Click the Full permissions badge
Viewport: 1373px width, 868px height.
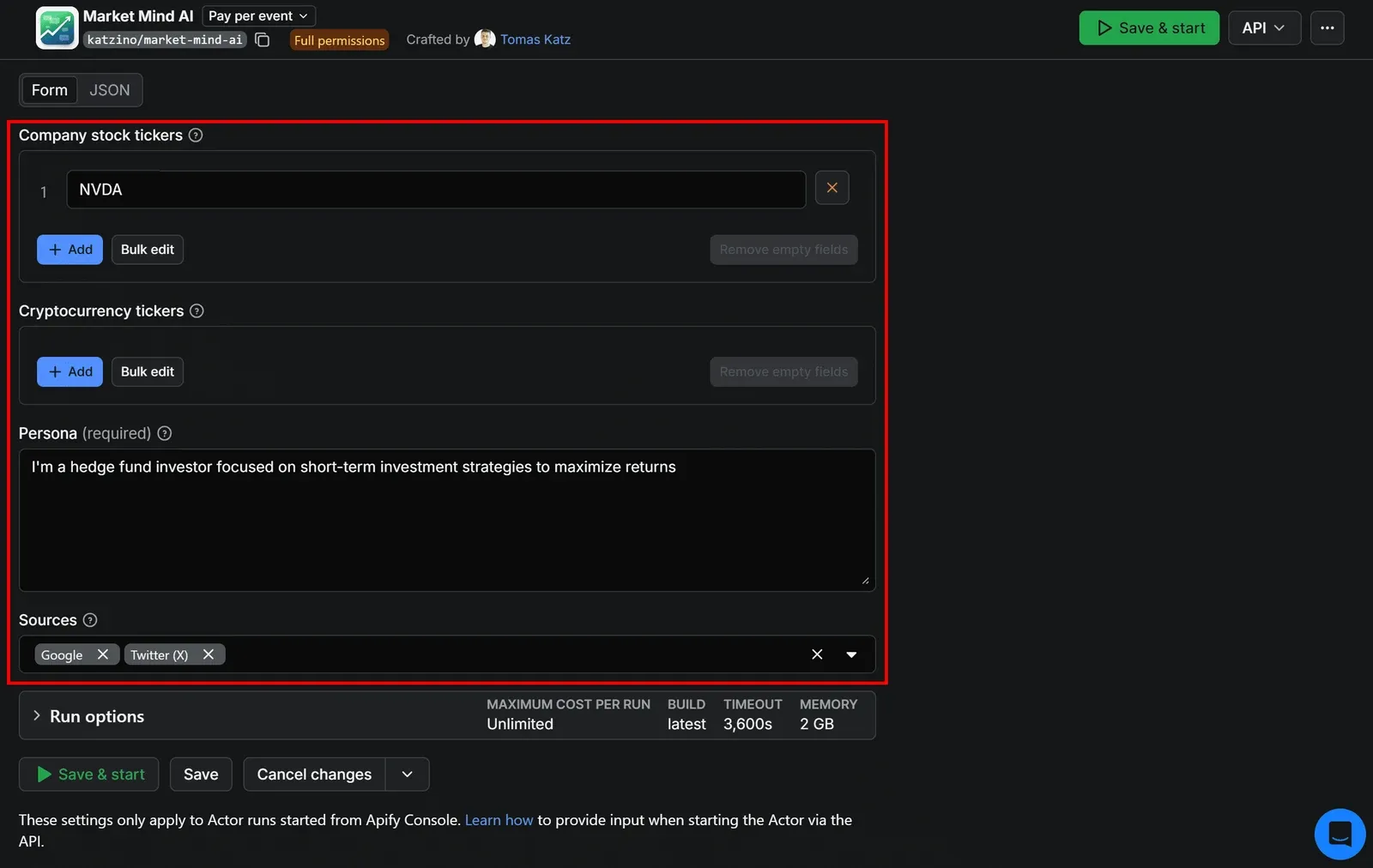[x=339, y=40]
